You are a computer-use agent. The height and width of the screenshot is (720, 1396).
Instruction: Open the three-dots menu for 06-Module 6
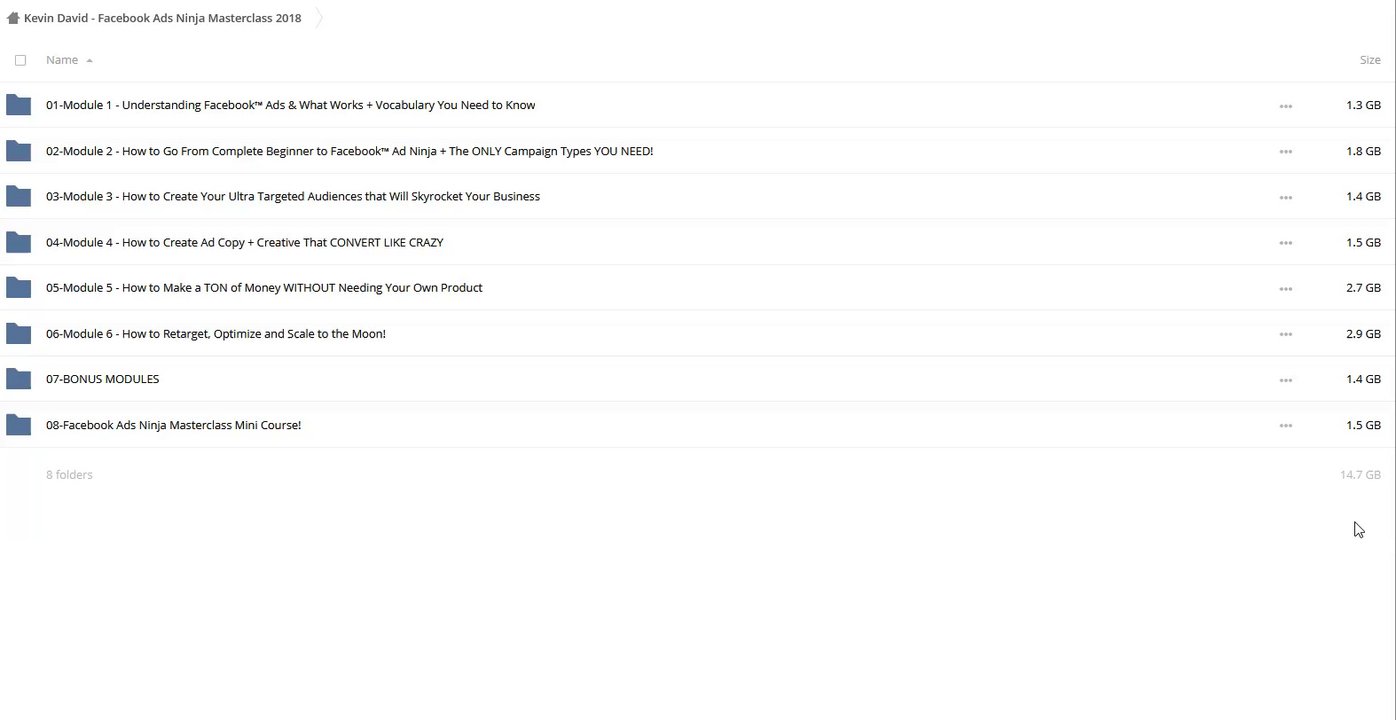[1285, 334]
